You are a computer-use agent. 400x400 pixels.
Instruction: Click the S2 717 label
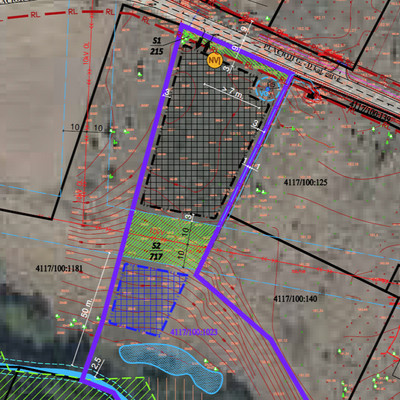coord(156,251)
